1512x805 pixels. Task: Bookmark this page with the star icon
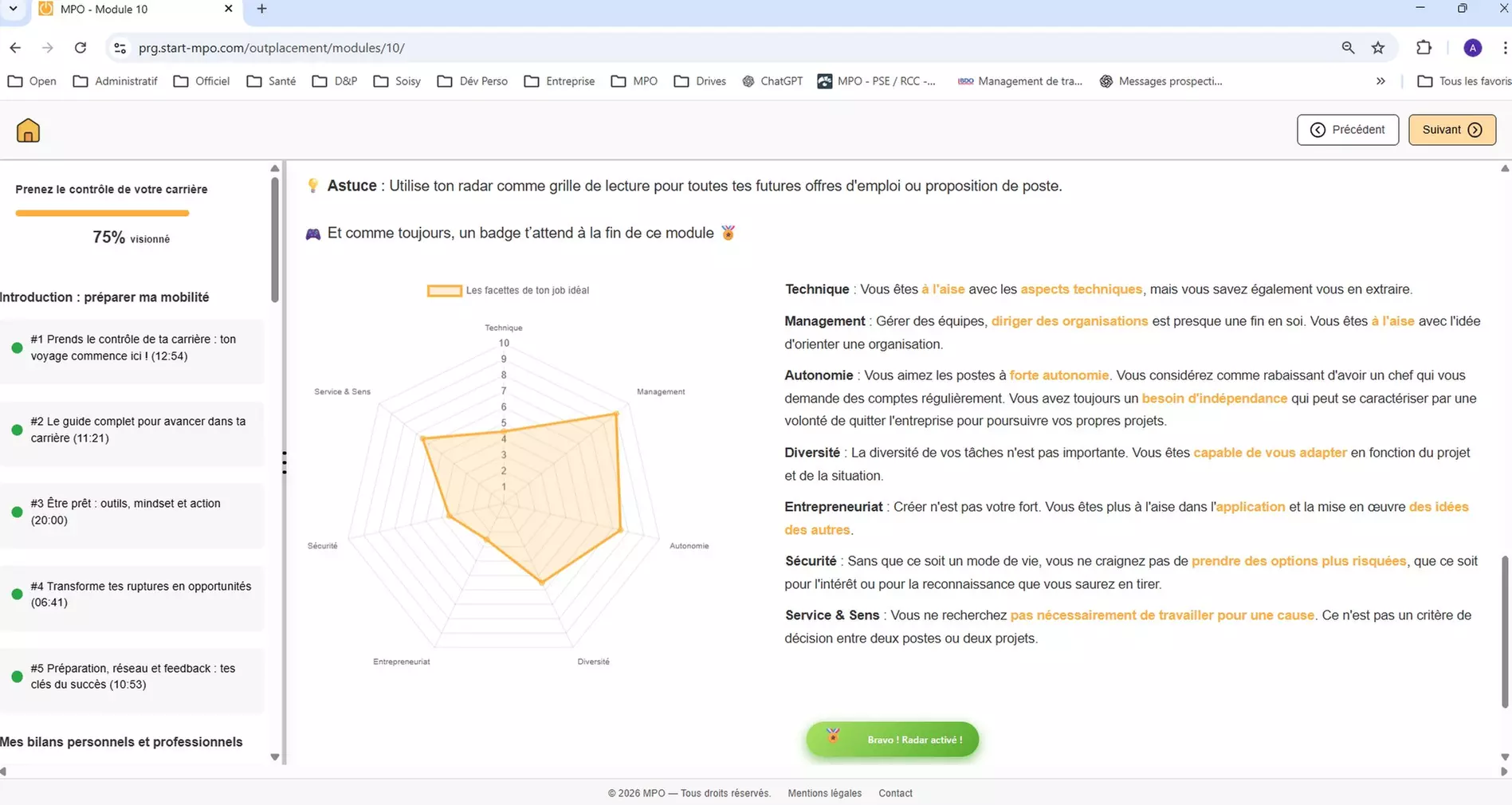[1378, 48]
